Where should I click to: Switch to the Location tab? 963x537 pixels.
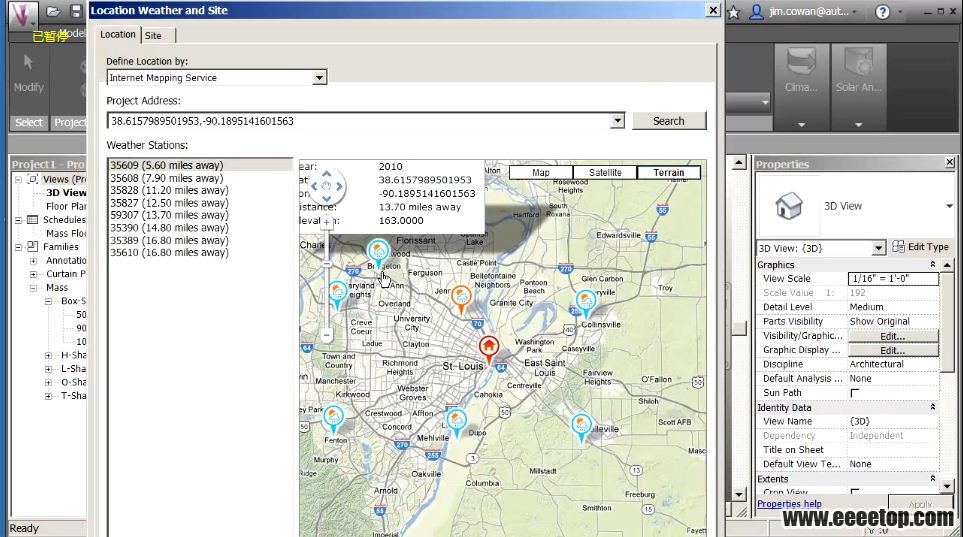click(x=118, y=34)
